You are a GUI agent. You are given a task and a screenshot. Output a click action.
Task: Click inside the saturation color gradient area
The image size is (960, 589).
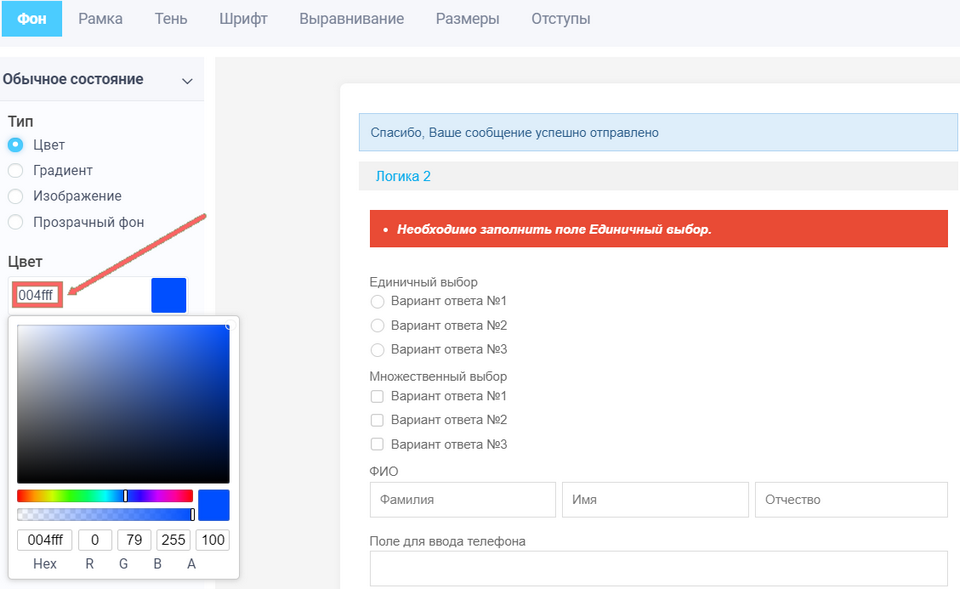click(123, 403)
